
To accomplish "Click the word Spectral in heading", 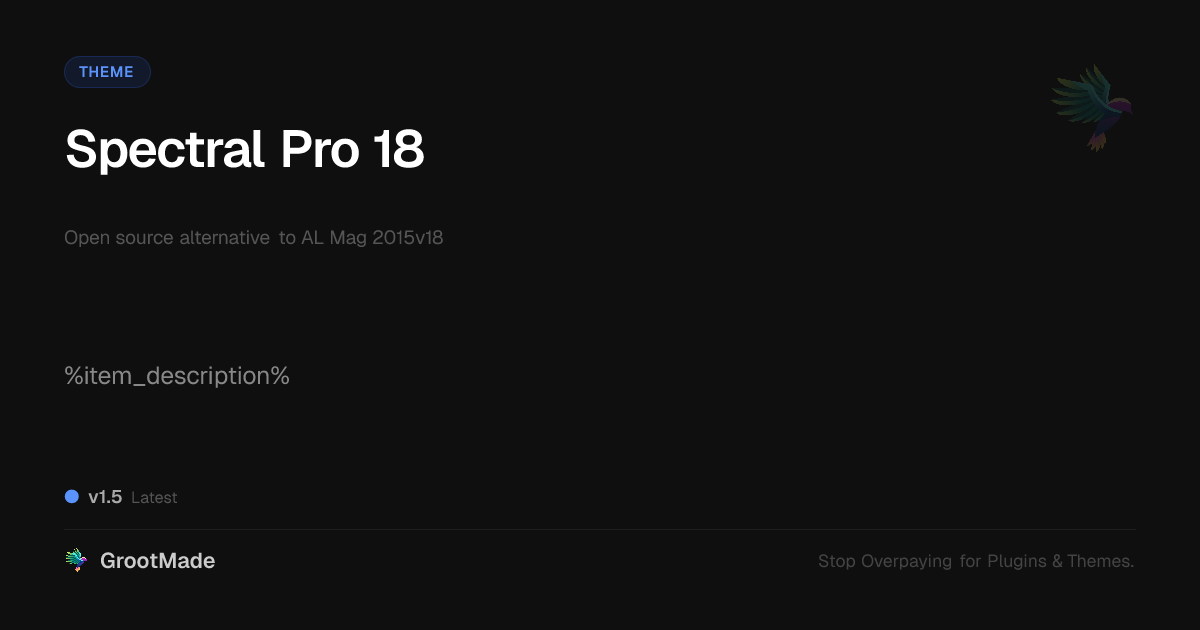I will tap(165, 151).
